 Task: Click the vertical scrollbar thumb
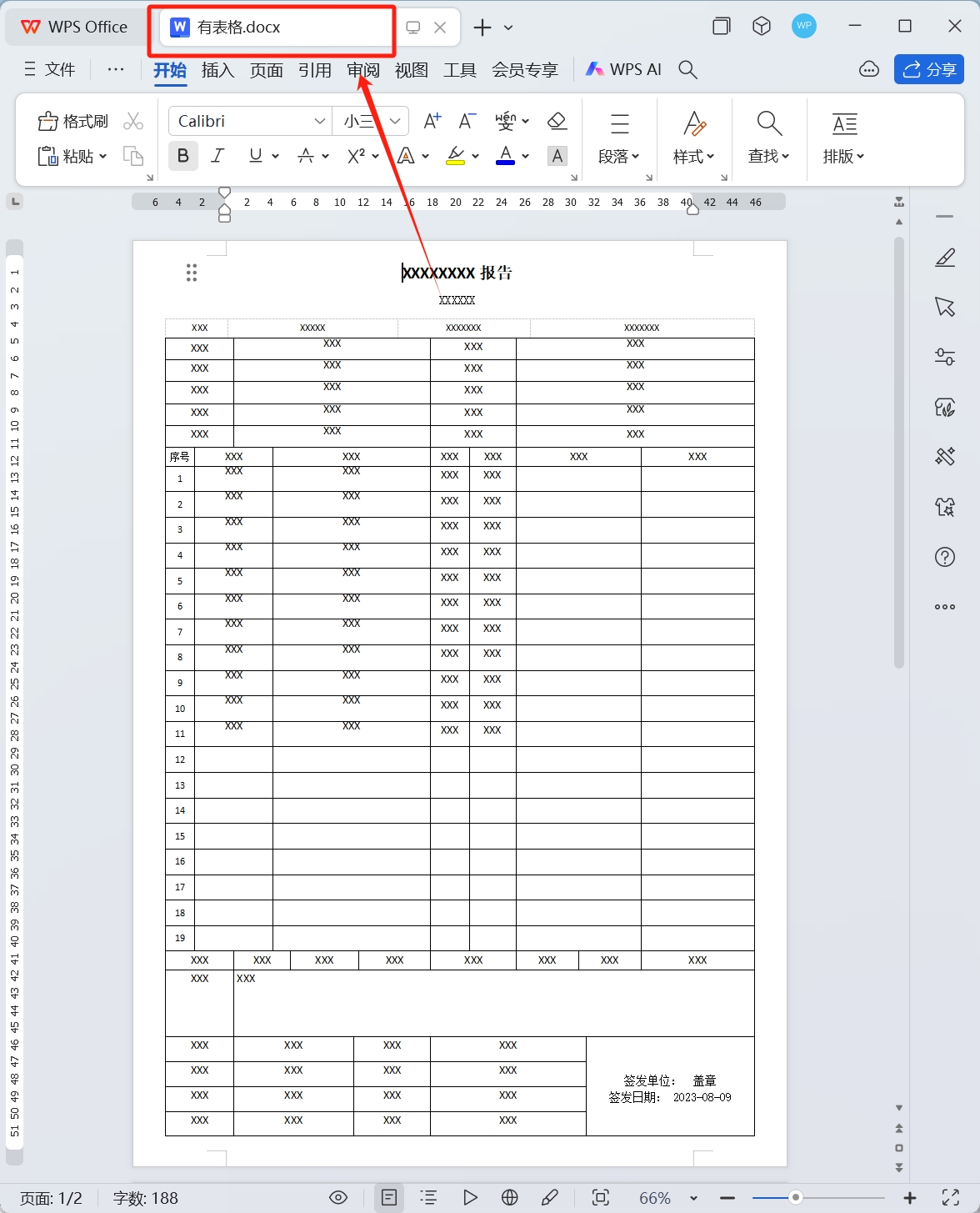pos(899,453)
